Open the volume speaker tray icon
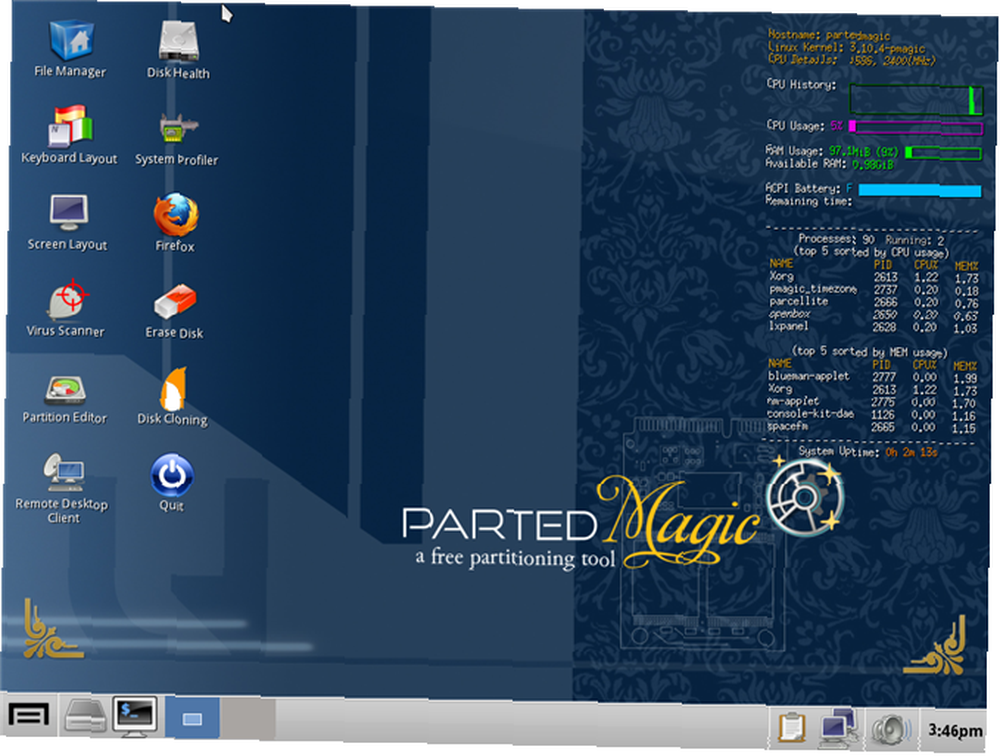1000x756 pixels. click(891, 730)
